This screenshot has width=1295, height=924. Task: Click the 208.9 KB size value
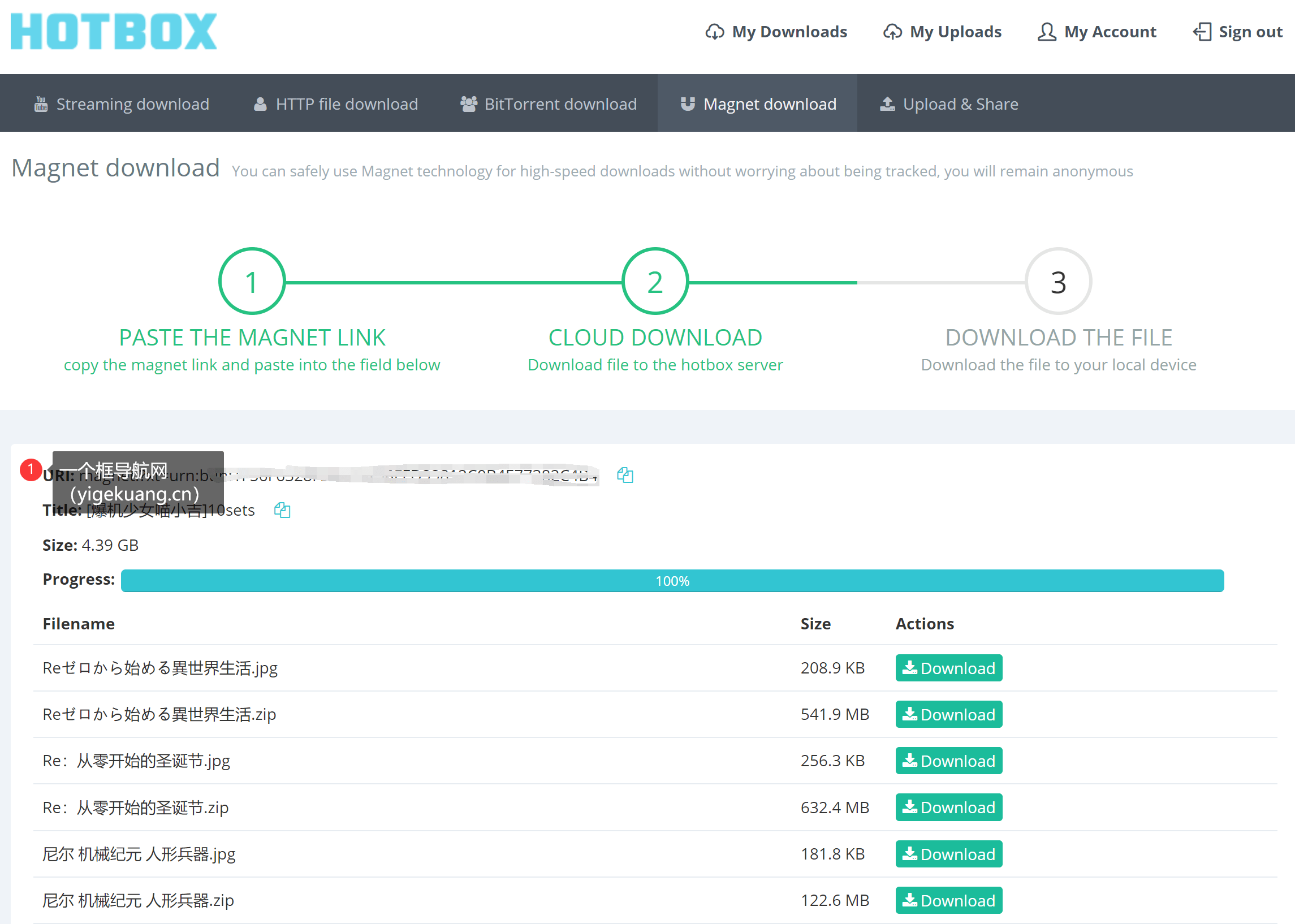point(832,668)
